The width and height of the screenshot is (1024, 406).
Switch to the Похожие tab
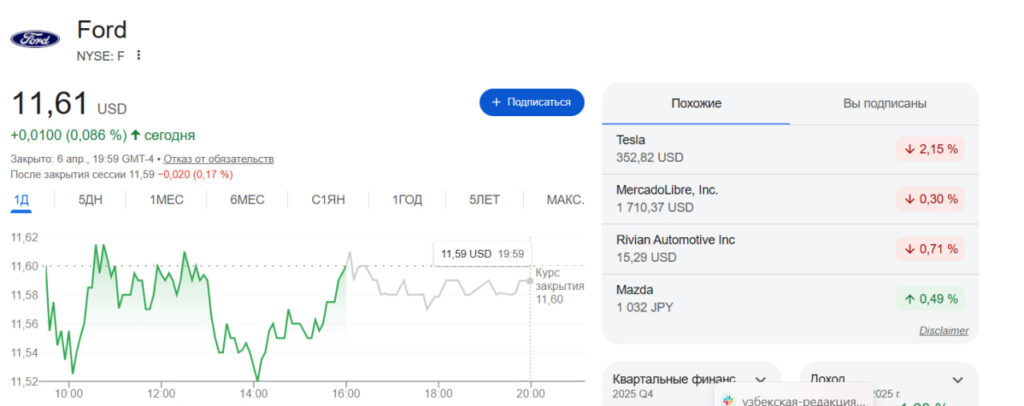pyautogui.click(x=696, y=104)
